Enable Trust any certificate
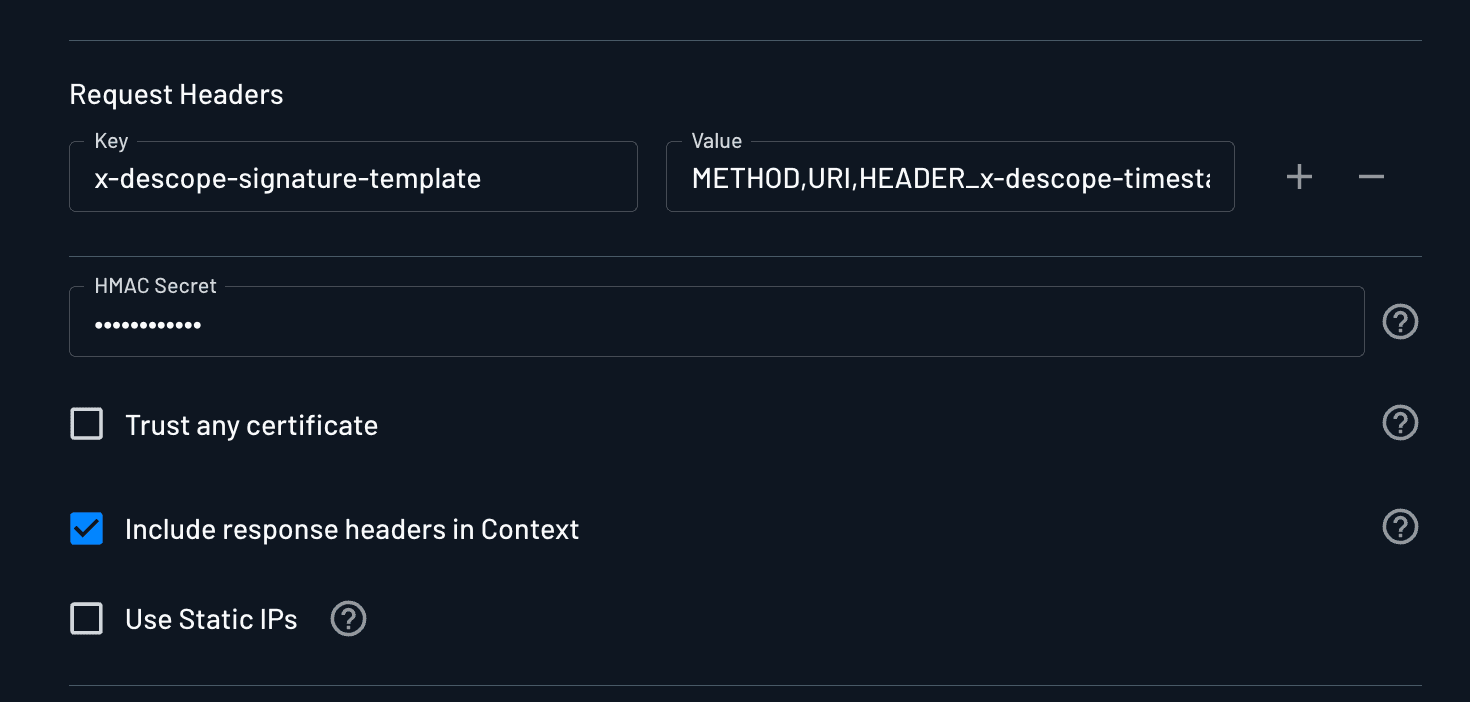 (87, 423)
